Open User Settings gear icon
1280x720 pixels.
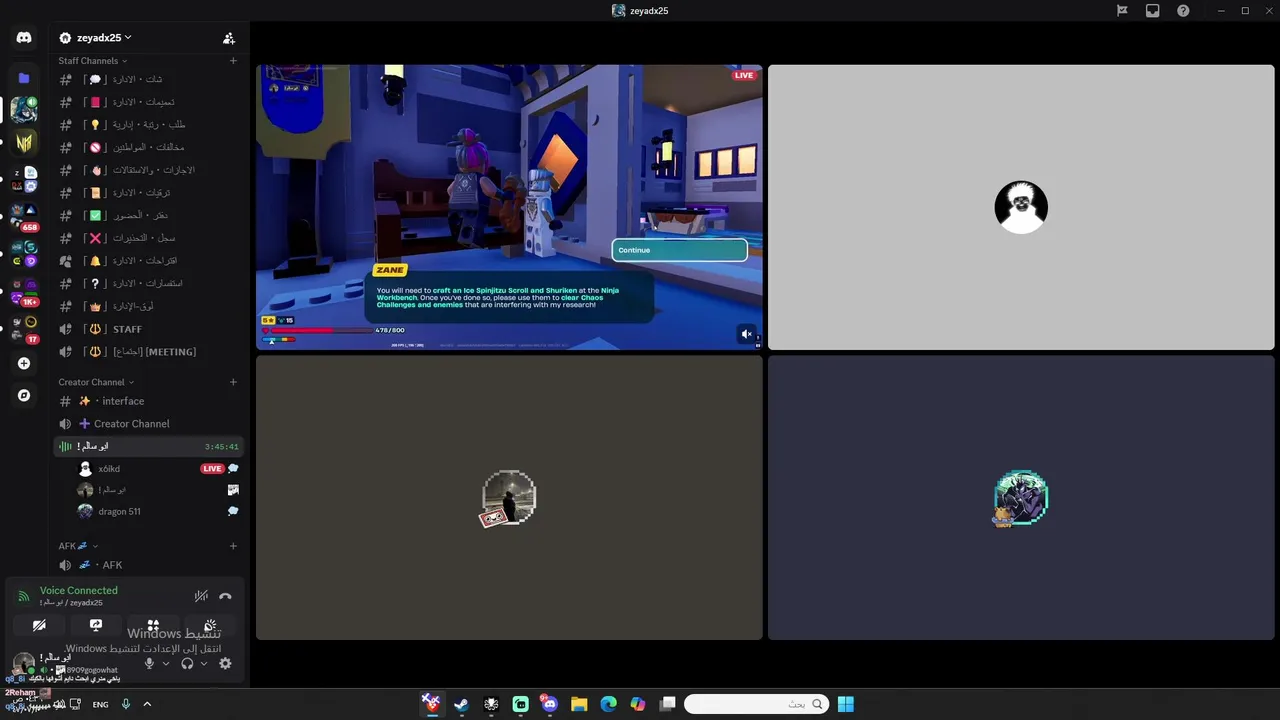[225, 663]
